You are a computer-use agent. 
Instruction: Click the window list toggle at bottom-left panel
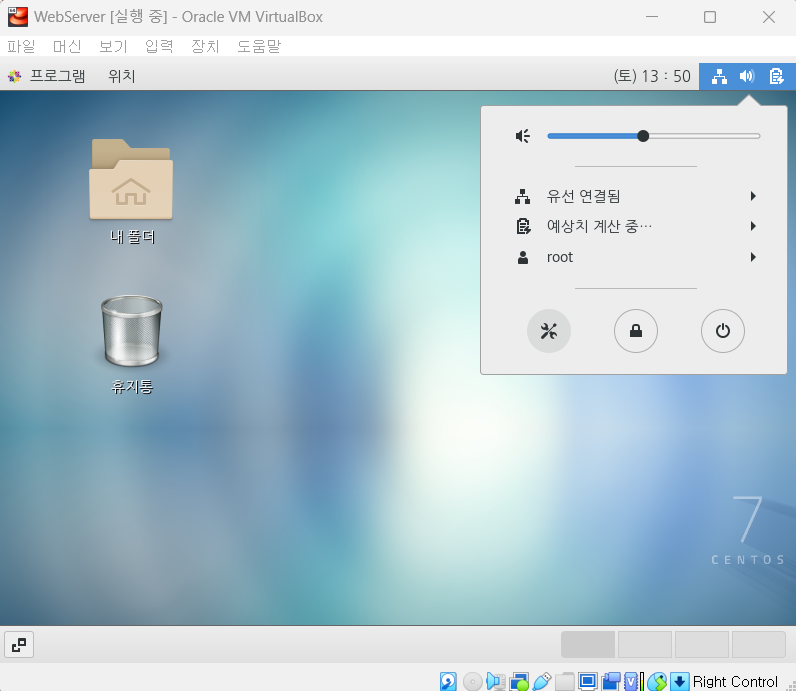coord(19,645)
